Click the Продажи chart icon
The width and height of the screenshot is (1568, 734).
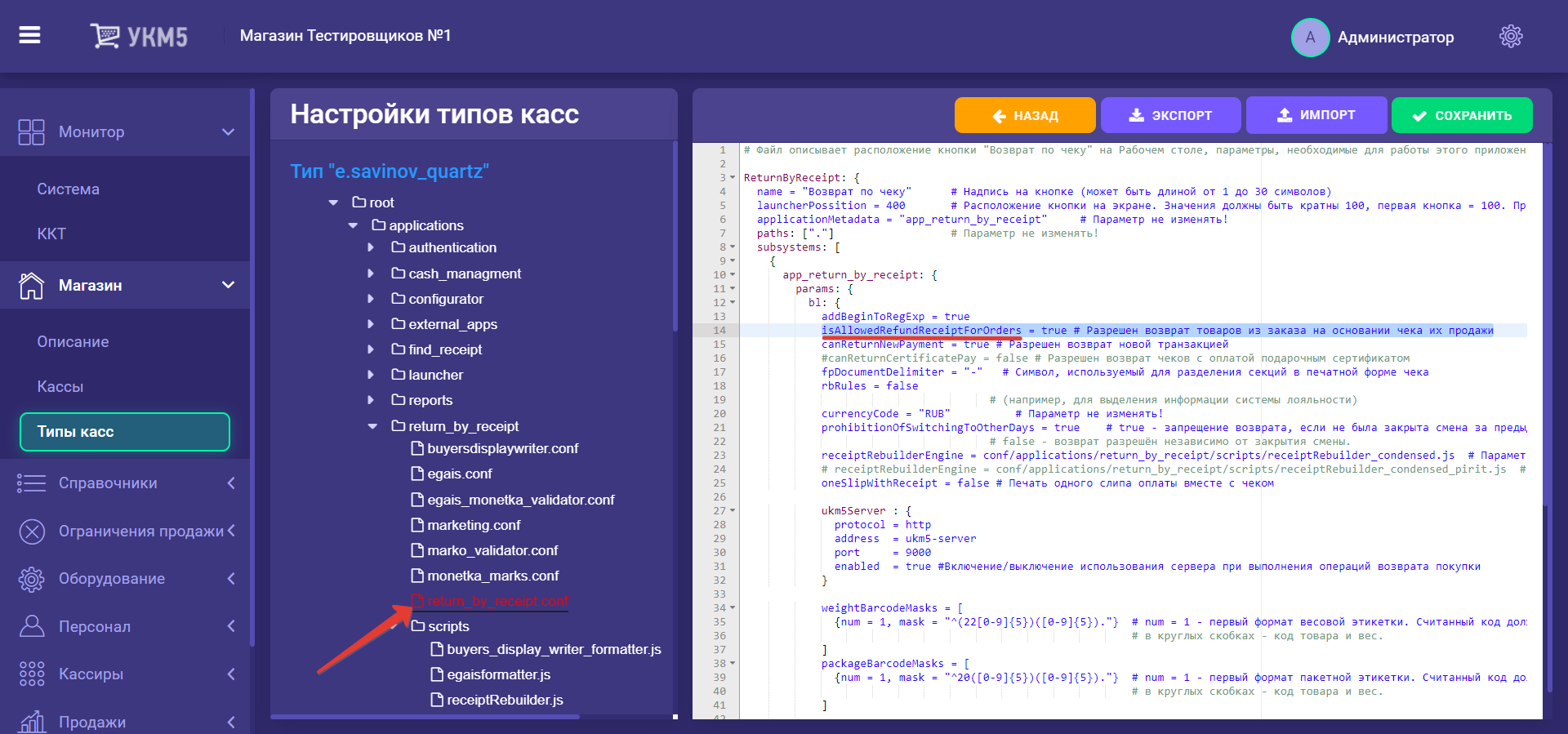[x=31, y=722]
